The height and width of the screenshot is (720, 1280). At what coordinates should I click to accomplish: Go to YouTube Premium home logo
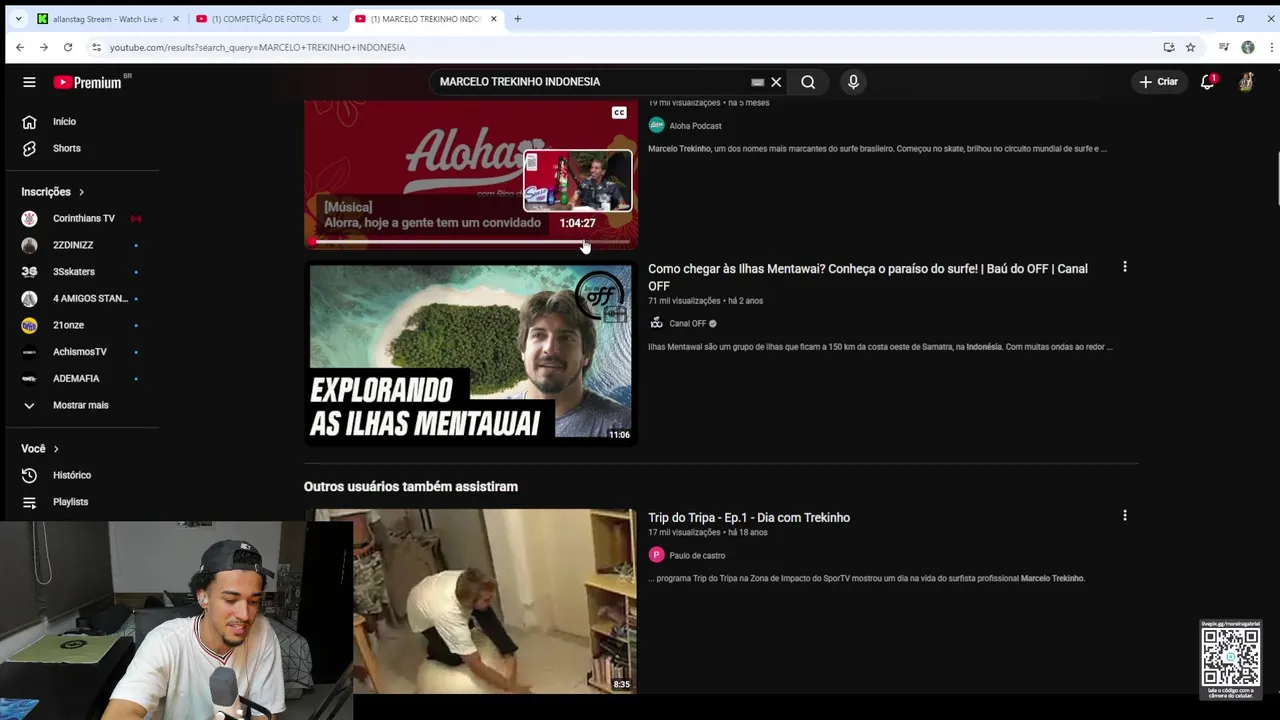pos(87,82)
